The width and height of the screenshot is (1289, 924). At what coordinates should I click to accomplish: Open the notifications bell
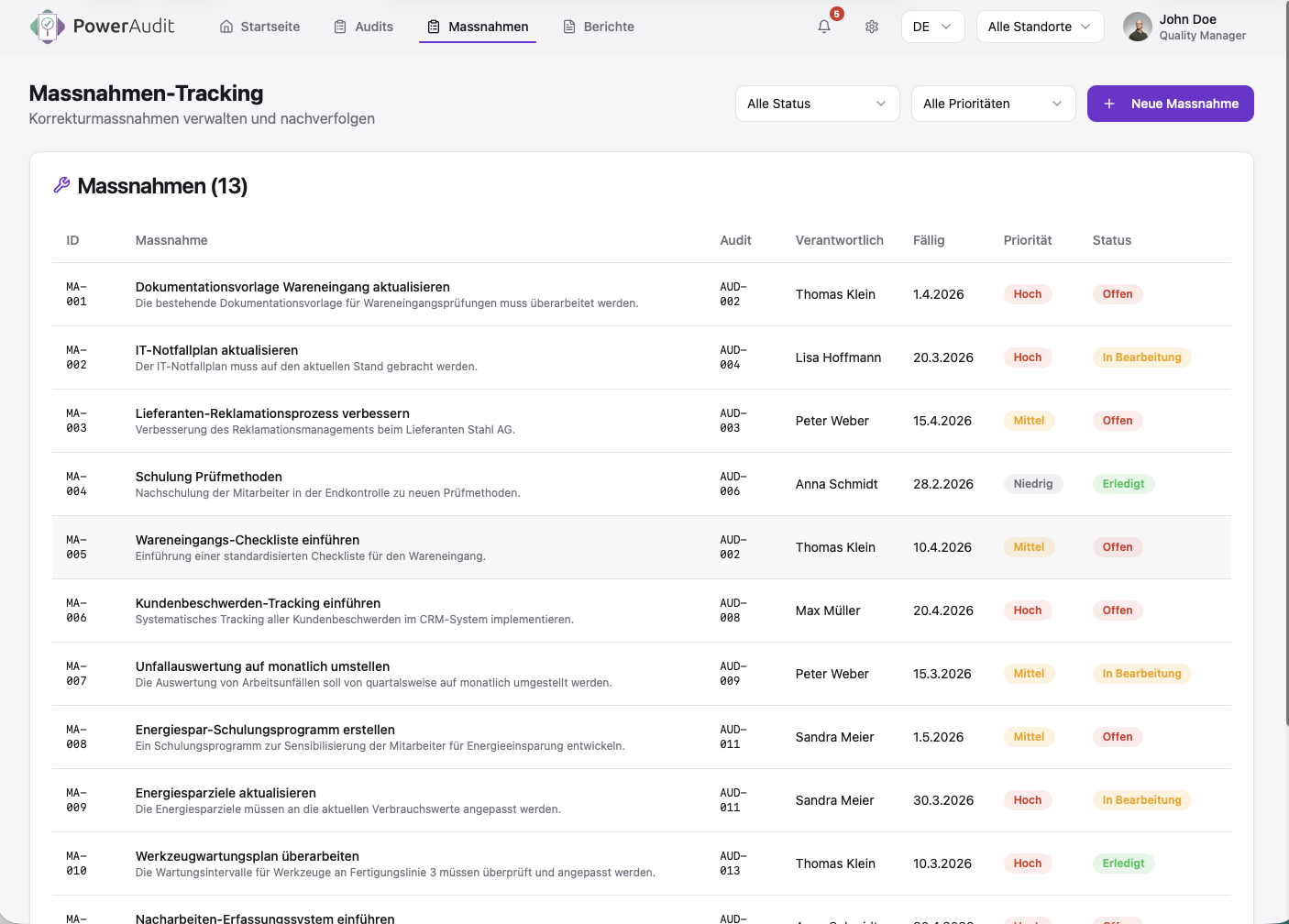[824, 27]
